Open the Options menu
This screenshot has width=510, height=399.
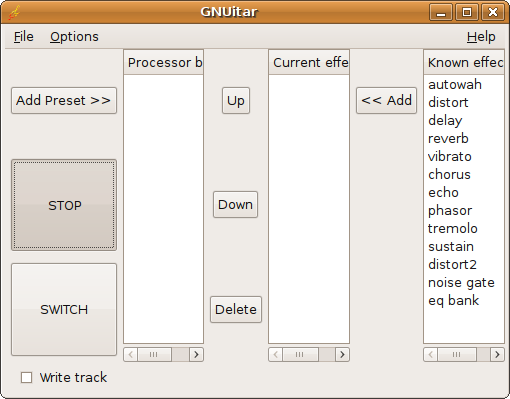pyautogui.click(x=74, y=37)
